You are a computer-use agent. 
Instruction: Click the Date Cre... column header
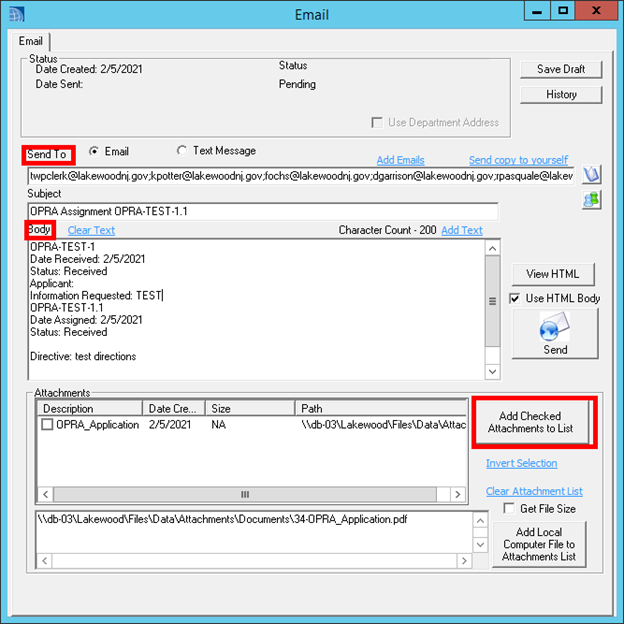tap(174, 408)
